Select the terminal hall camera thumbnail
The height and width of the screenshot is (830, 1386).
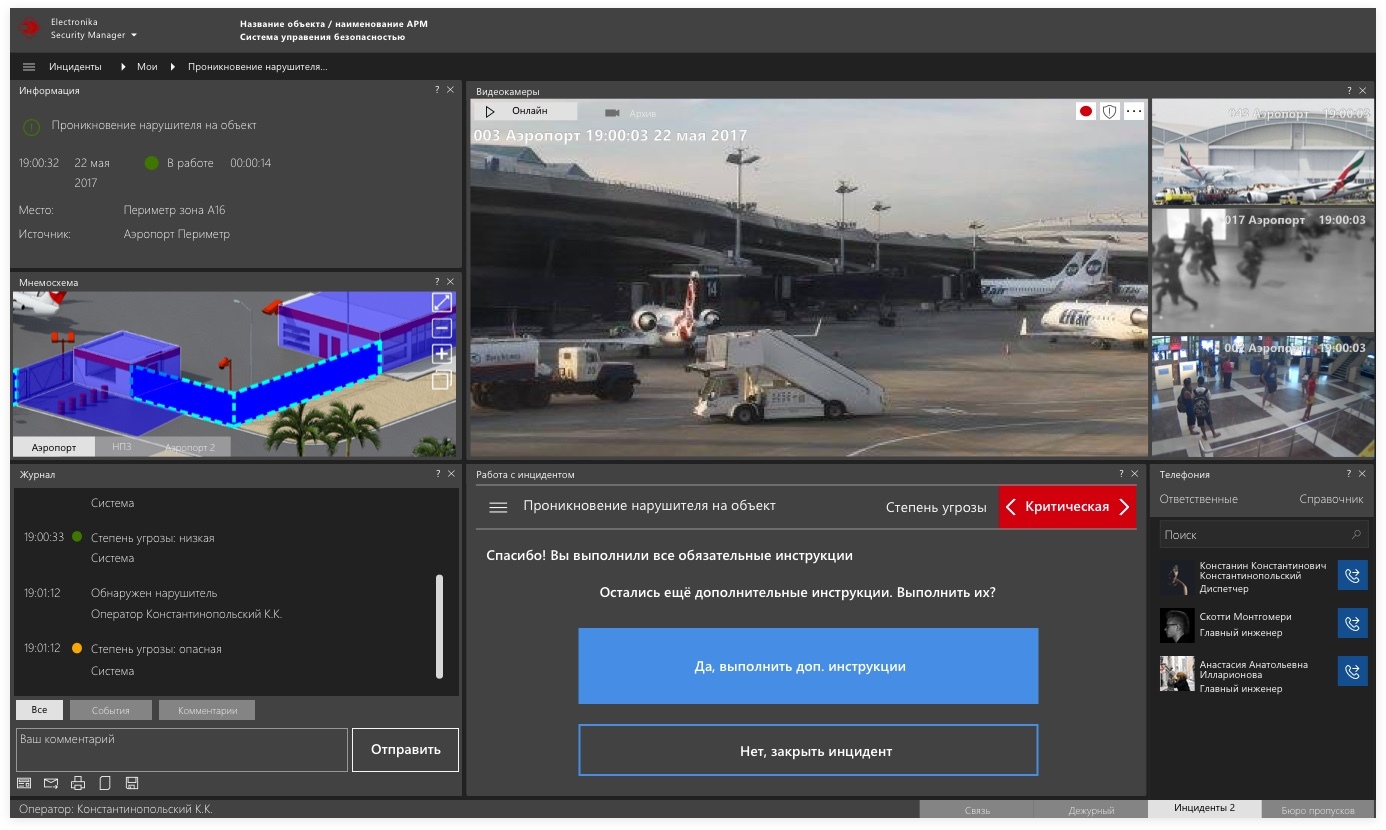[x=1263, y=397]
